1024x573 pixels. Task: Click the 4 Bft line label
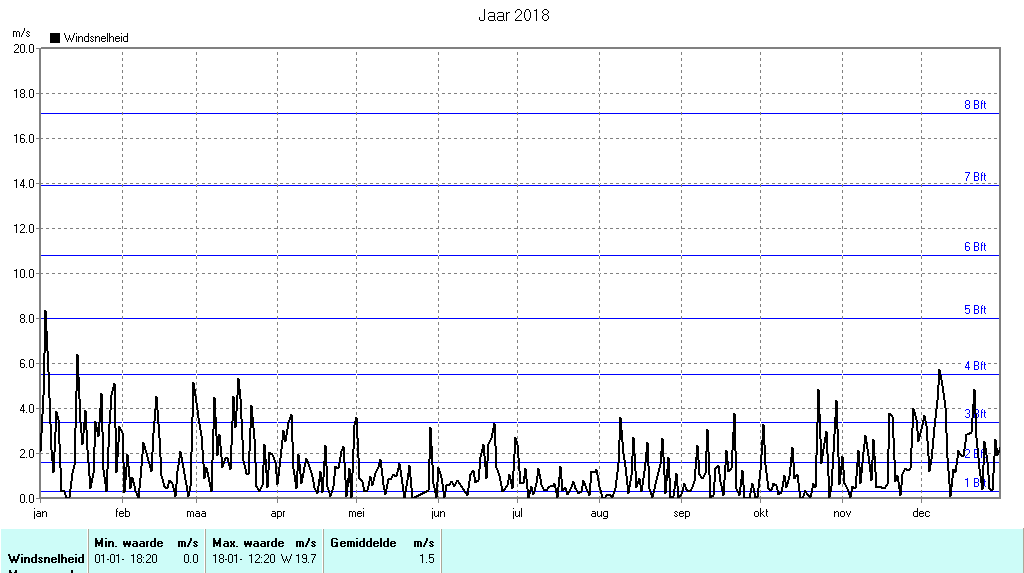(975, 365)
